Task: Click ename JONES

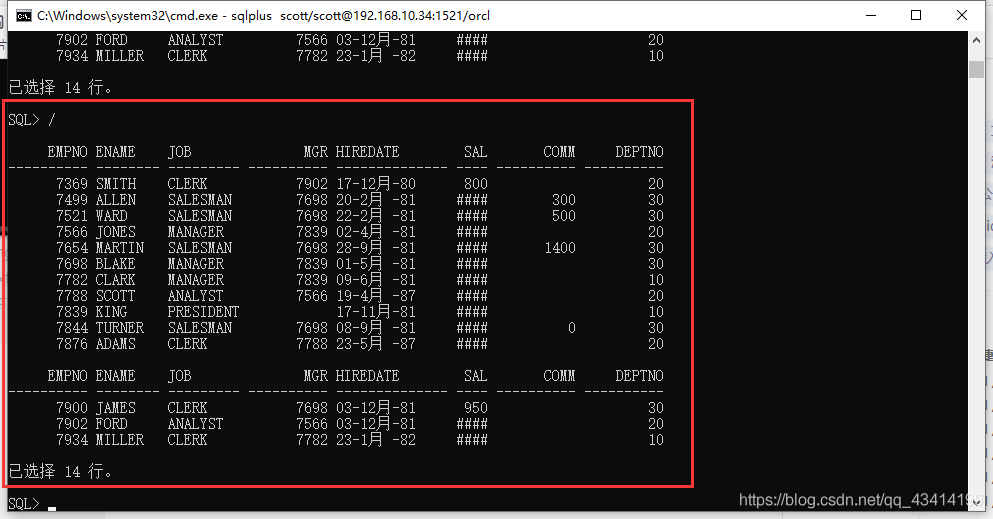Action: pyautogui.click(x=116, y=232)
